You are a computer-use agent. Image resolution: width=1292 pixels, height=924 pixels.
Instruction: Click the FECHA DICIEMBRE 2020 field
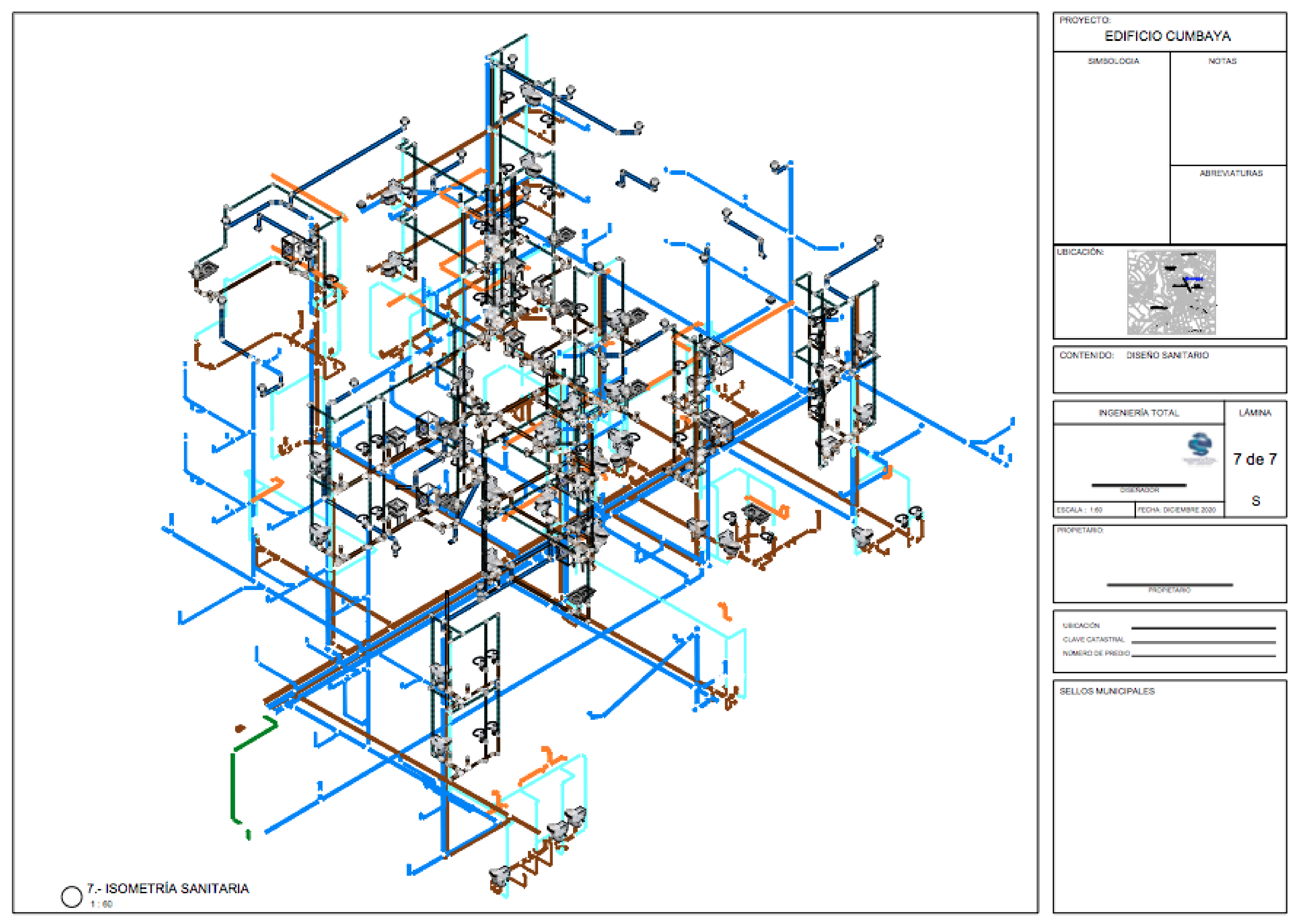tap(1177, 510)
